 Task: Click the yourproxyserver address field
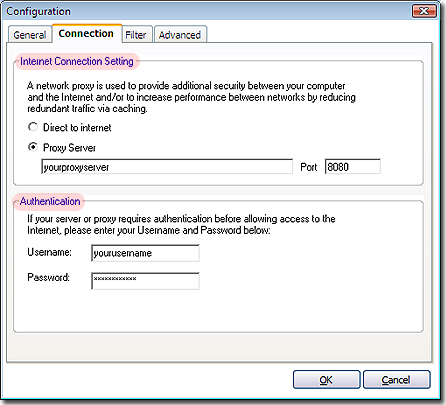click(x=167, y=167)
